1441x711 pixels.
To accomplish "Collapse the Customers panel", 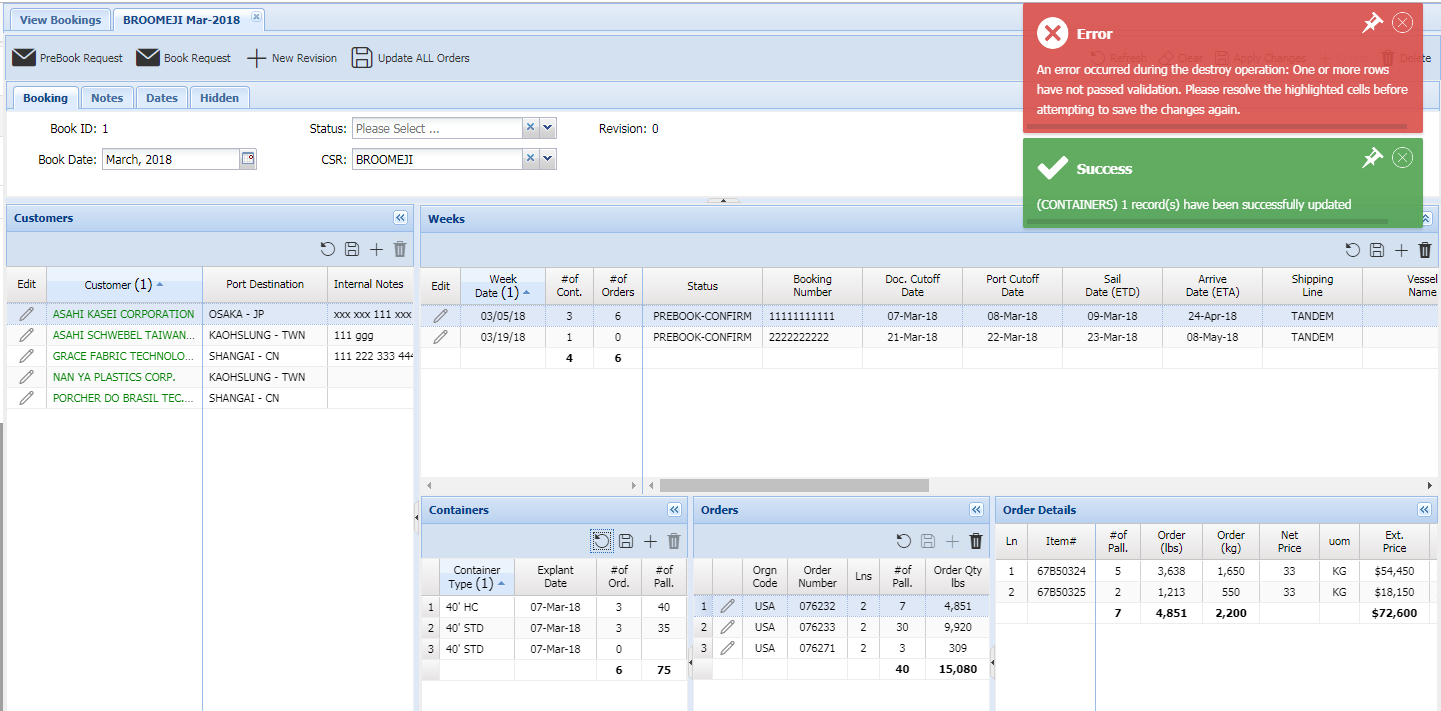I will tap(400, 218).
